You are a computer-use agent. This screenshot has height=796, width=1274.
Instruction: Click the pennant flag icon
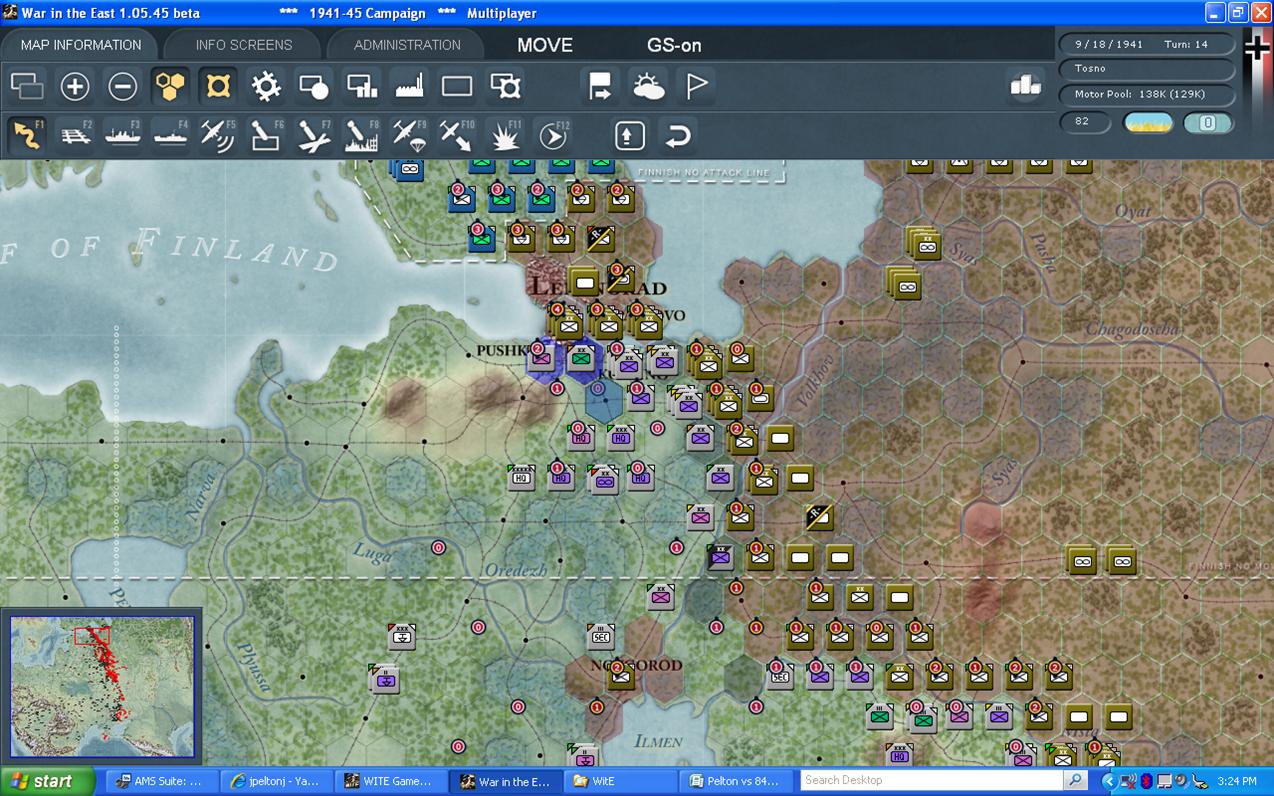(696, 87)
